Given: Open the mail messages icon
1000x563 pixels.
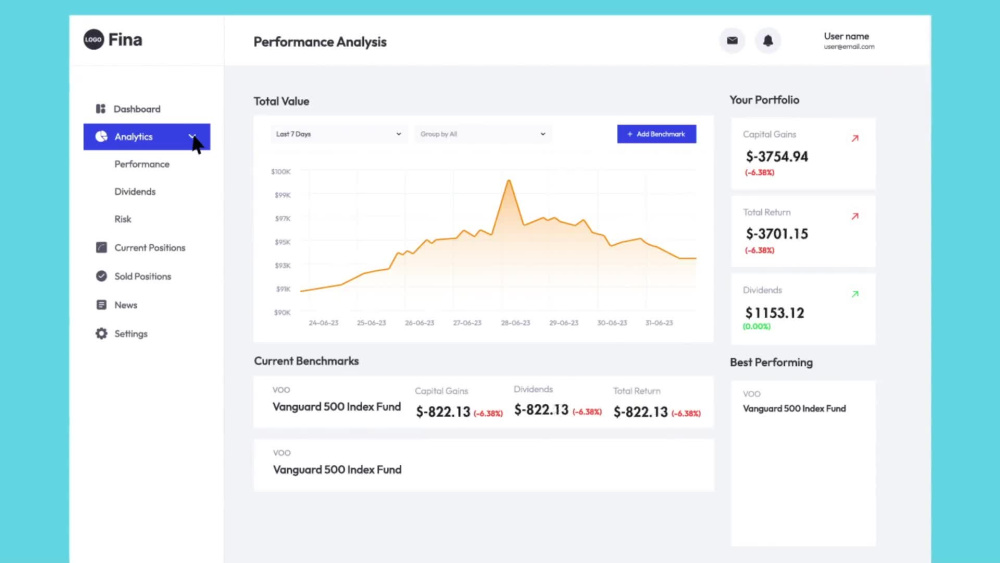Looking at the screenshot, I should tap(732, 41).
